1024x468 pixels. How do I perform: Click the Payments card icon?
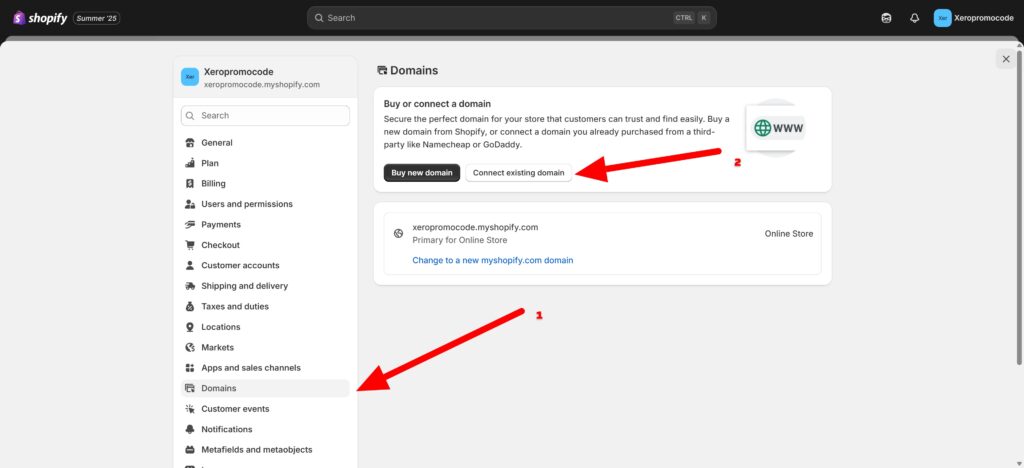[x=190, y=225]
